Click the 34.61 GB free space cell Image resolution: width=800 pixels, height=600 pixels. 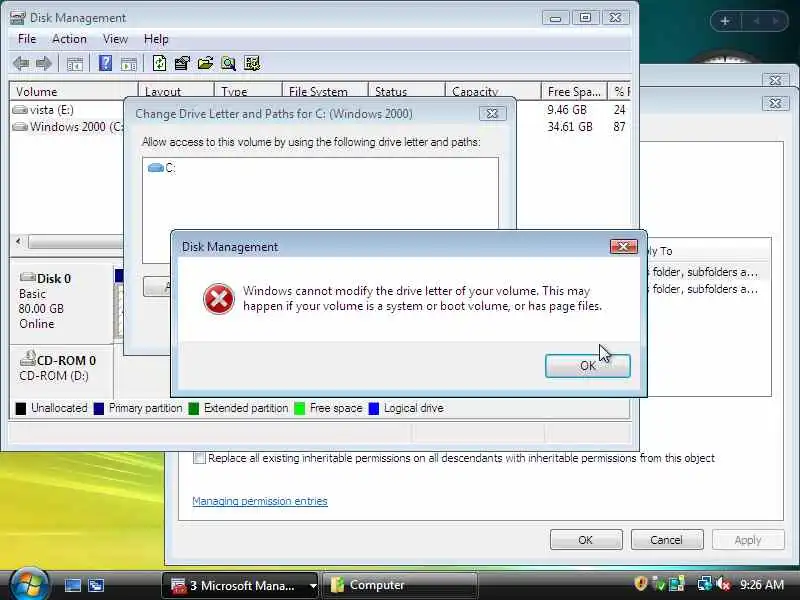[x=570, y=127]
